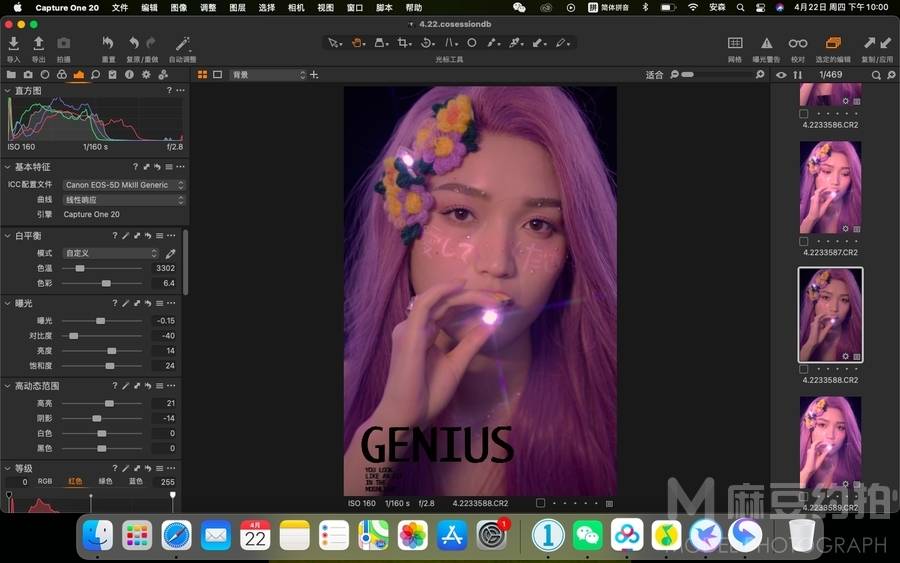Toggle the Exposure Warning triangle

coord(766,43)
